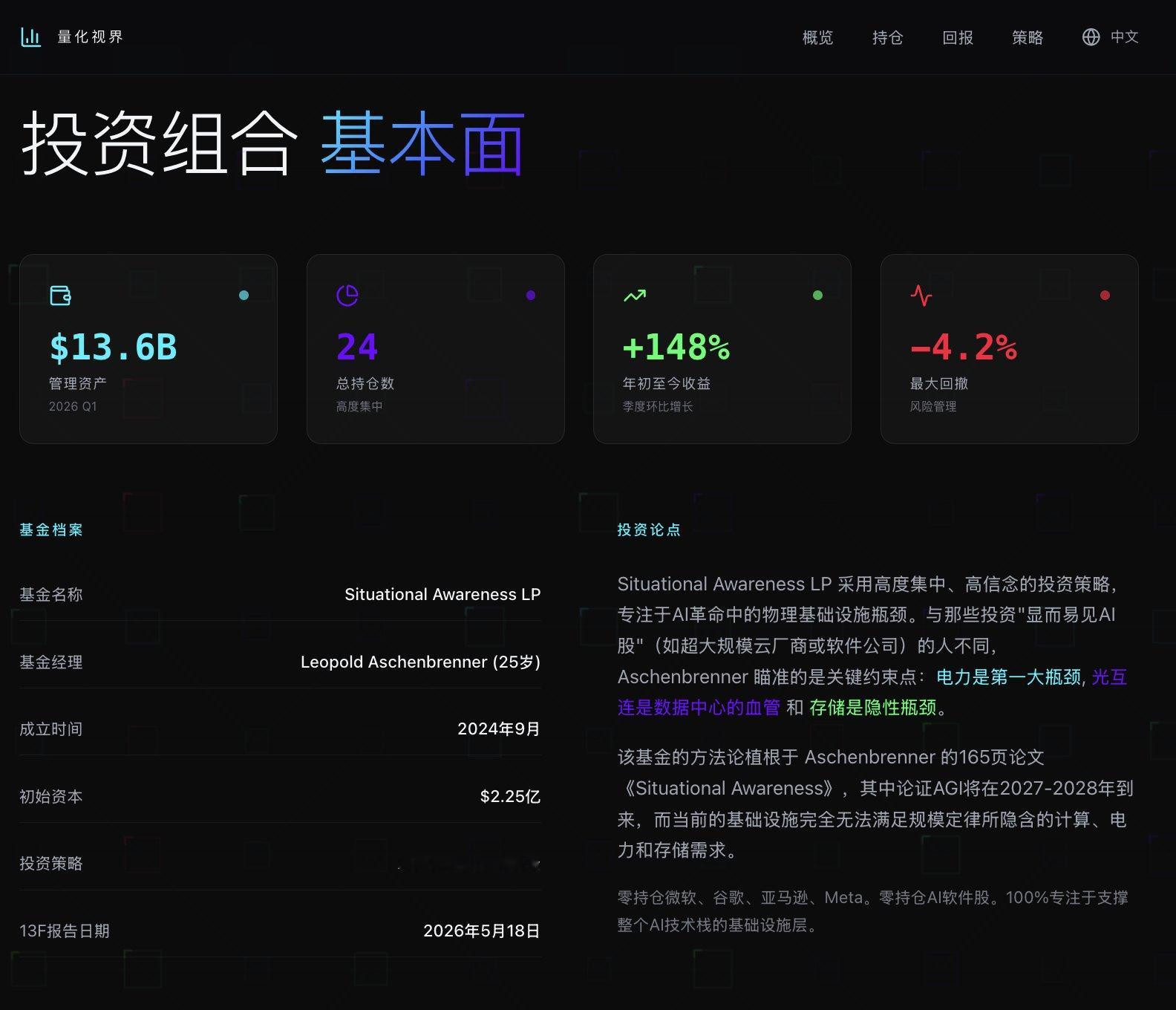1176x1010 pixels.
Task: Click the pie chart icon on 总持仓数 card
Action: 347,296
